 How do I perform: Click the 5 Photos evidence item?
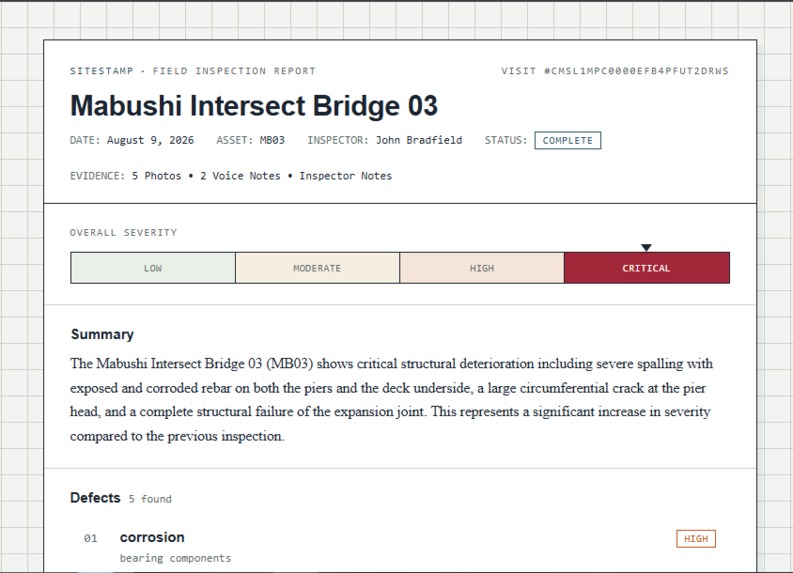(x=157, y=176)
